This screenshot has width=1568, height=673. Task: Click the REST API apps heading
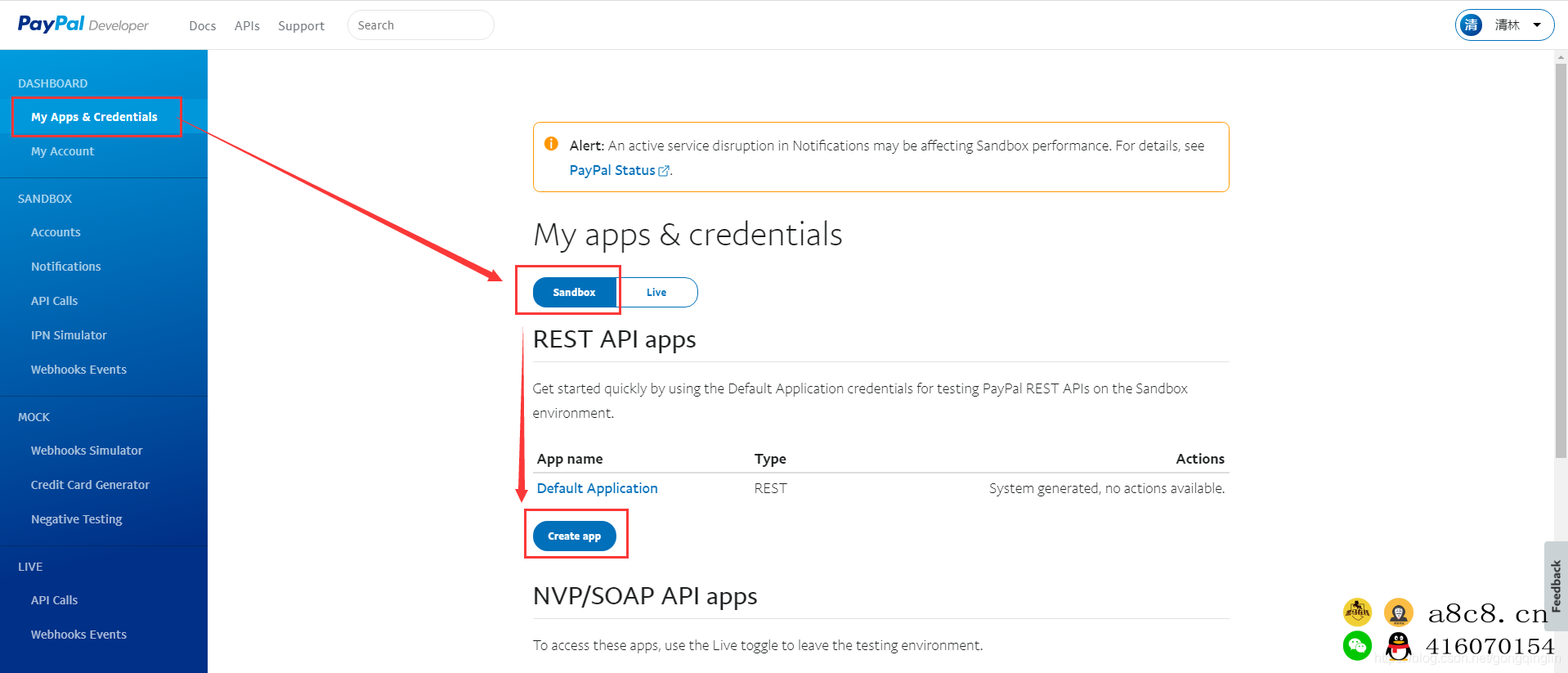pos(614,339)
